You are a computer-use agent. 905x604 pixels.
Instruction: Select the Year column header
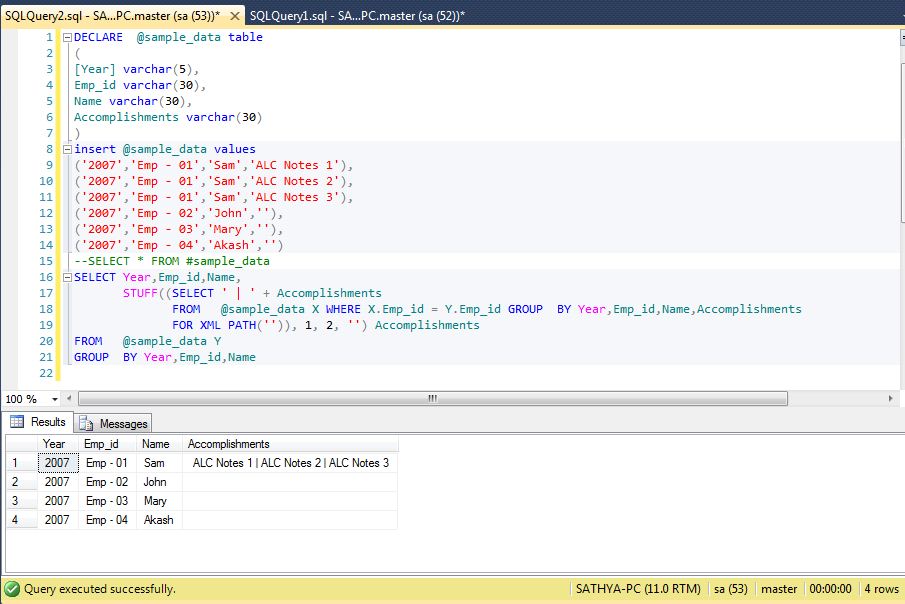coord(58,443)
